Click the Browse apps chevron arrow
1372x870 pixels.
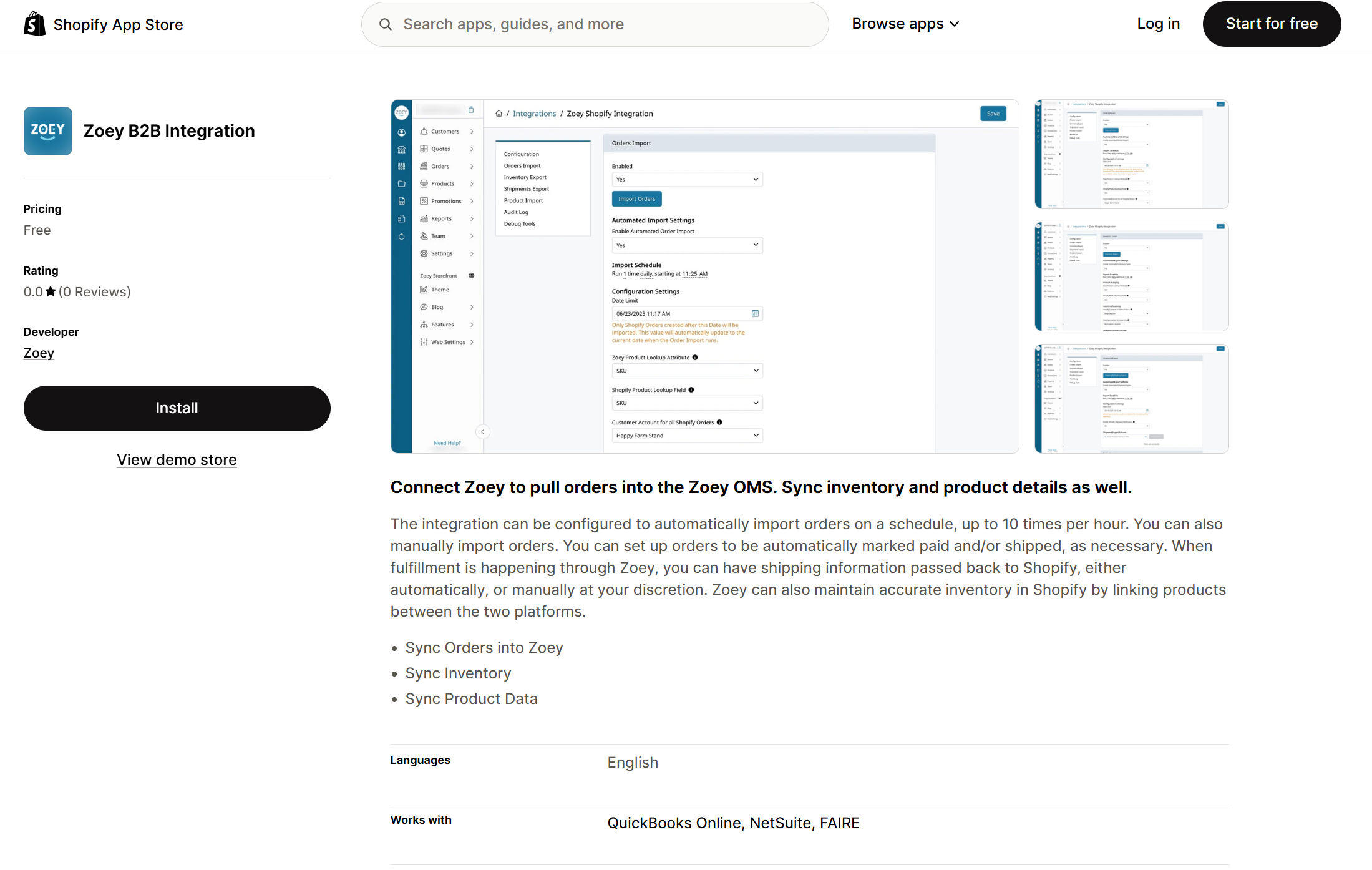click(x=955, y=24)
